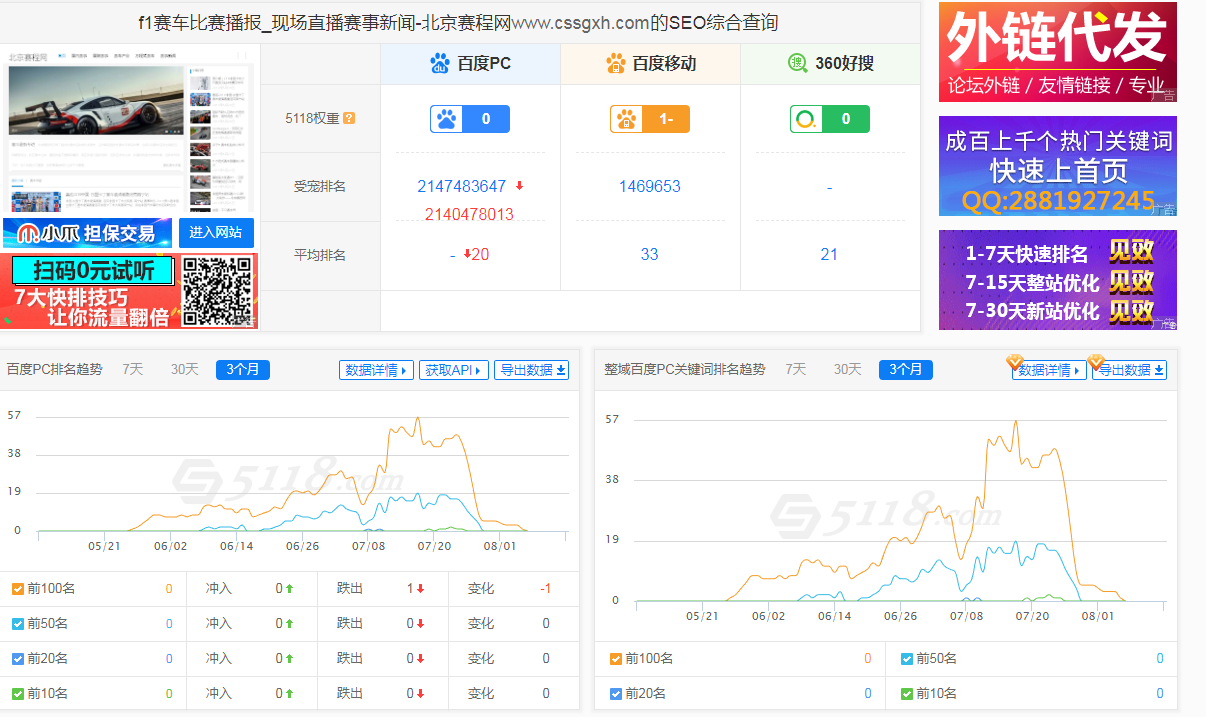This screenshot has height=717, width=1206.
Task: Select 7天 tab in Baidu PC trend
Action: [133, 369]
